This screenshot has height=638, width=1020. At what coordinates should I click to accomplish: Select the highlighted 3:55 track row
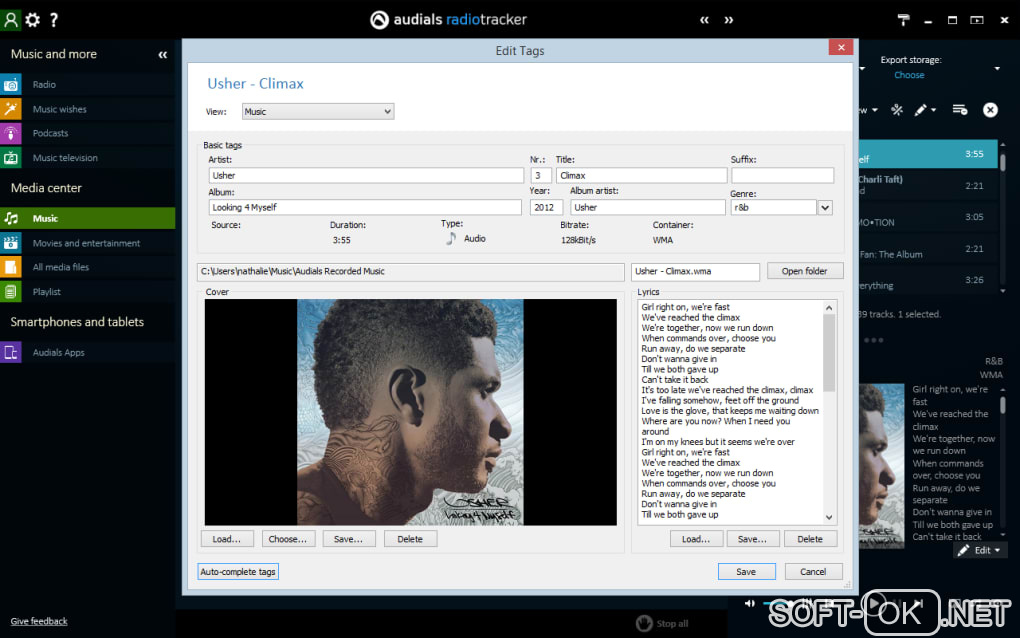(x=928, y=155)
